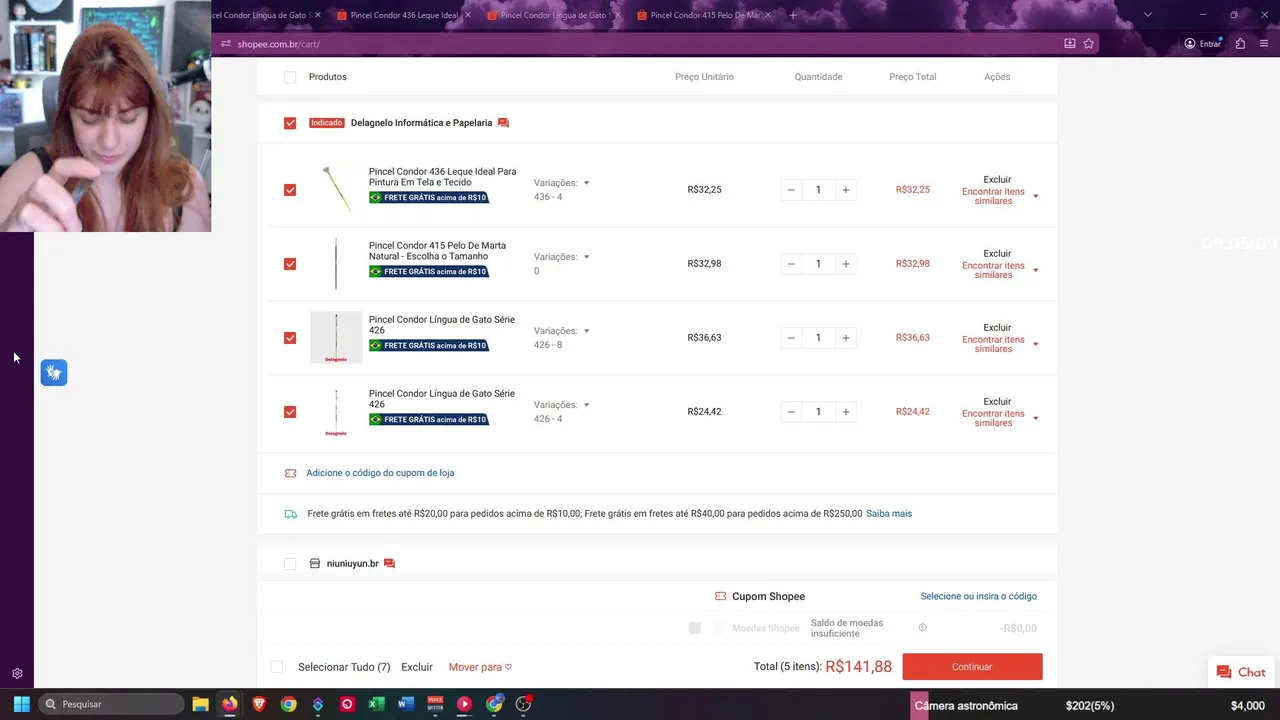Open the Chat button at bottom right
1280x720 pixels.
pyautogui.click(x=1240, y=673)
